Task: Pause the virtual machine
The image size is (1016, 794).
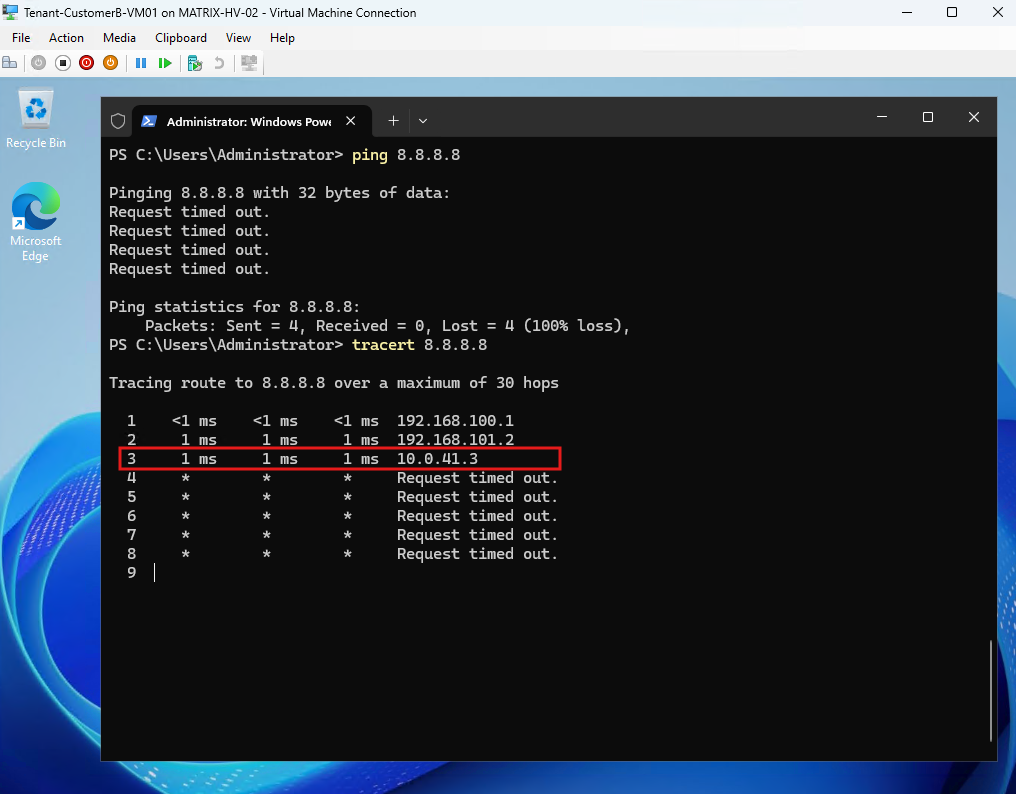Action: pyautogui.click(x=141, y=63)
